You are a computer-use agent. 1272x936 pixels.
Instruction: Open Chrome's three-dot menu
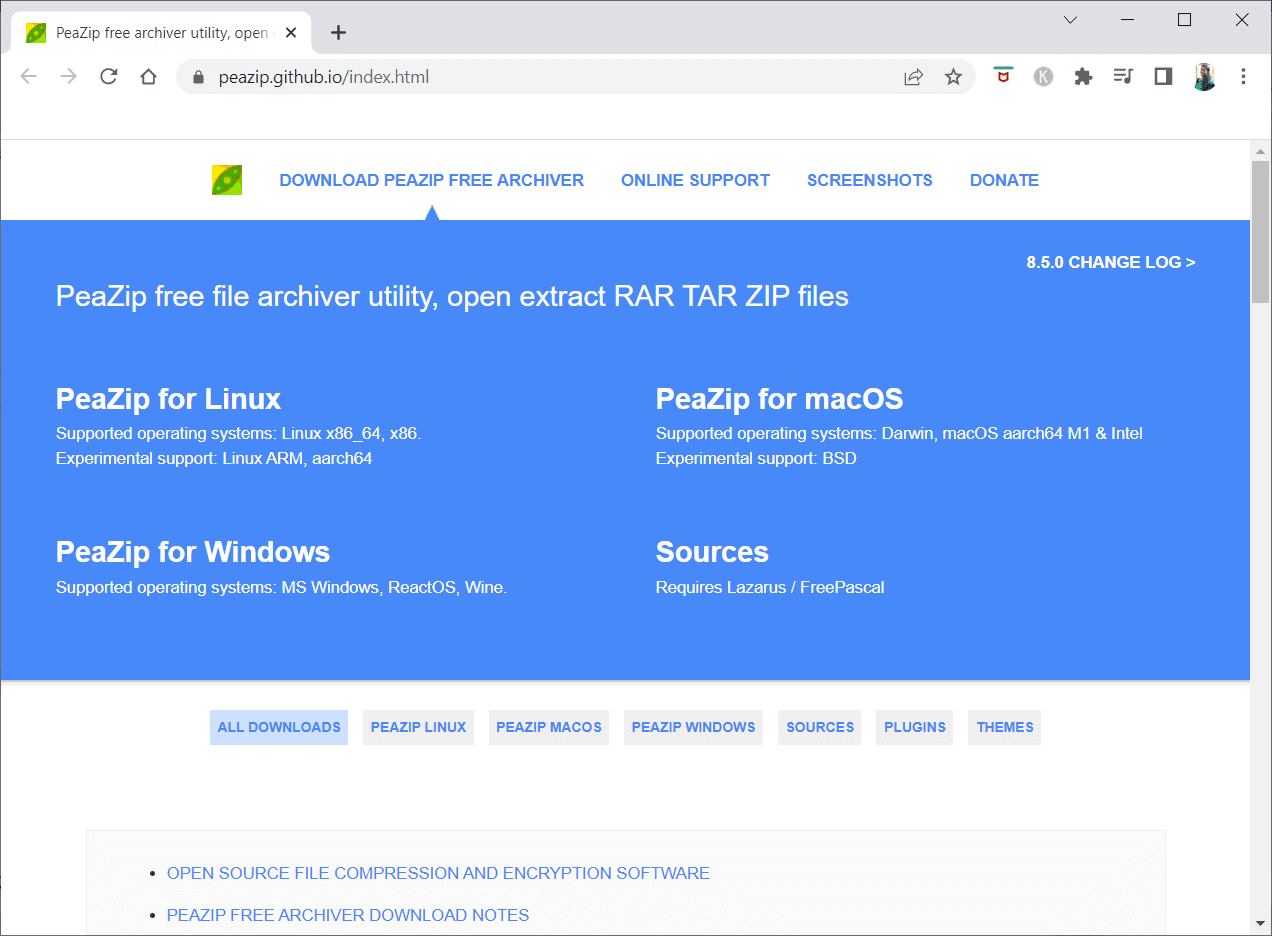pos(1244,77)
